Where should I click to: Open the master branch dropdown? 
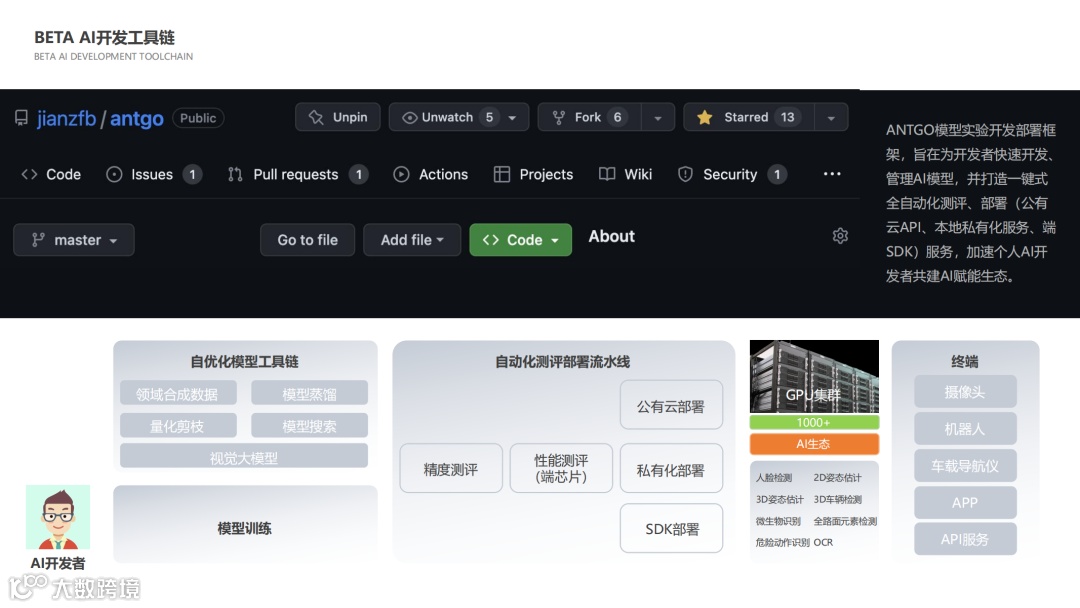click(x=74, y=240)
